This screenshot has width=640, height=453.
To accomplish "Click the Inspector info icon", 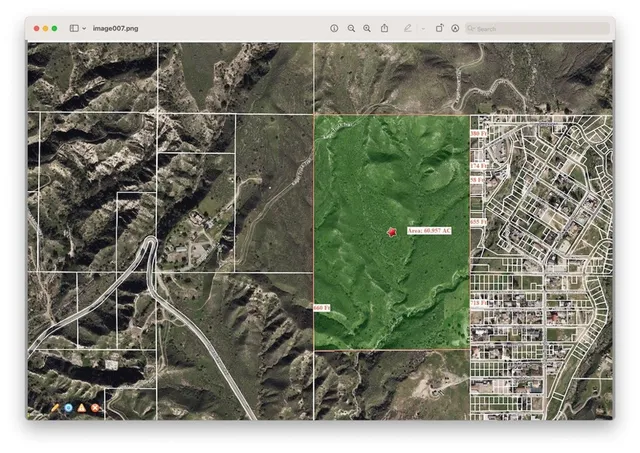I will point(334,28).
